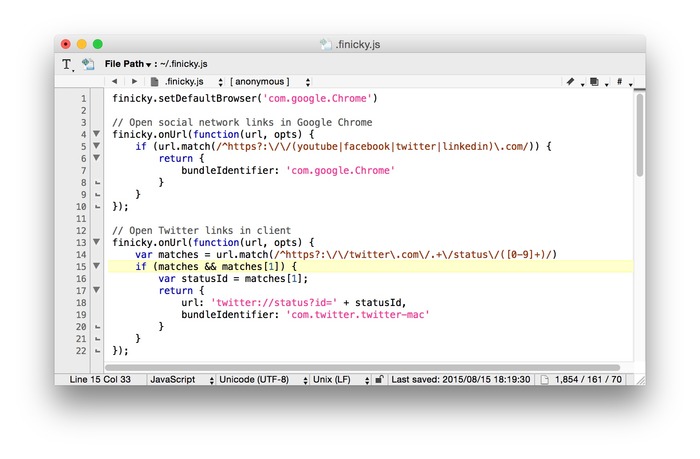
Task: Click the ~/.finicky.js path text
Action: click(183, 64)
